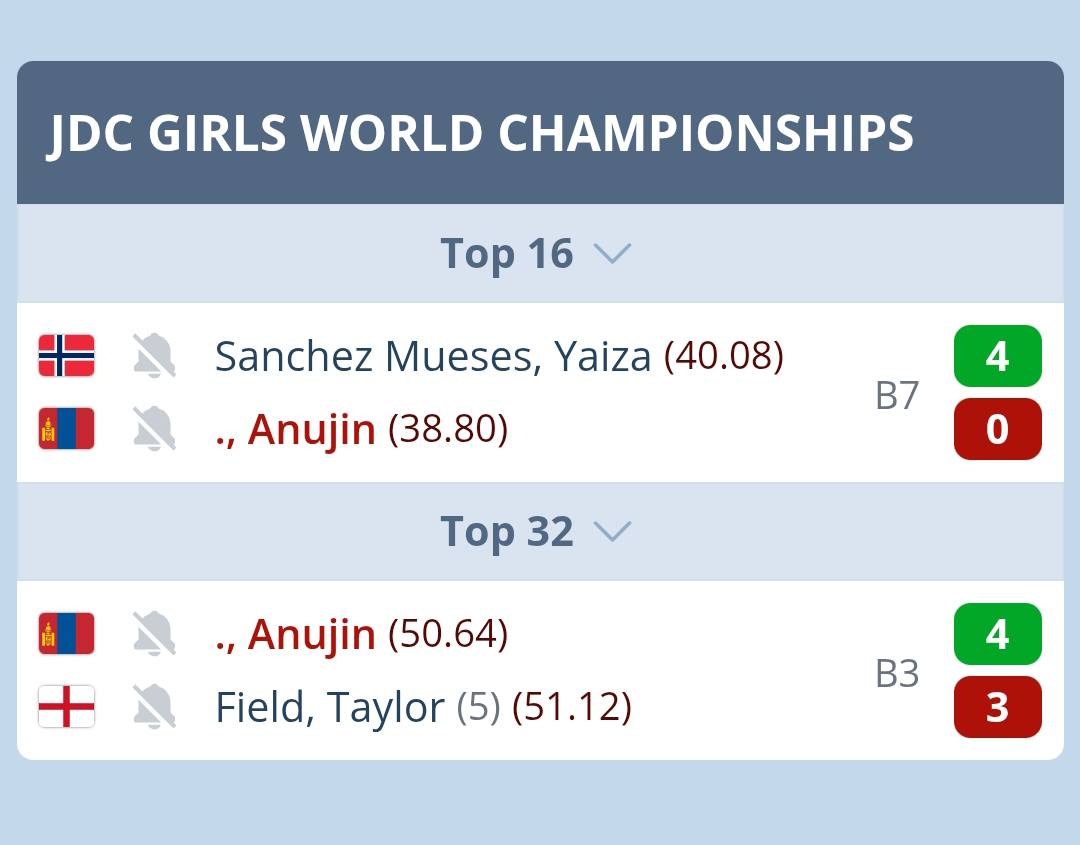Click the red score 3 for Field, Taylor
Screen dimensions: 1080x845
pyautogui.click(x=997, y=707)
